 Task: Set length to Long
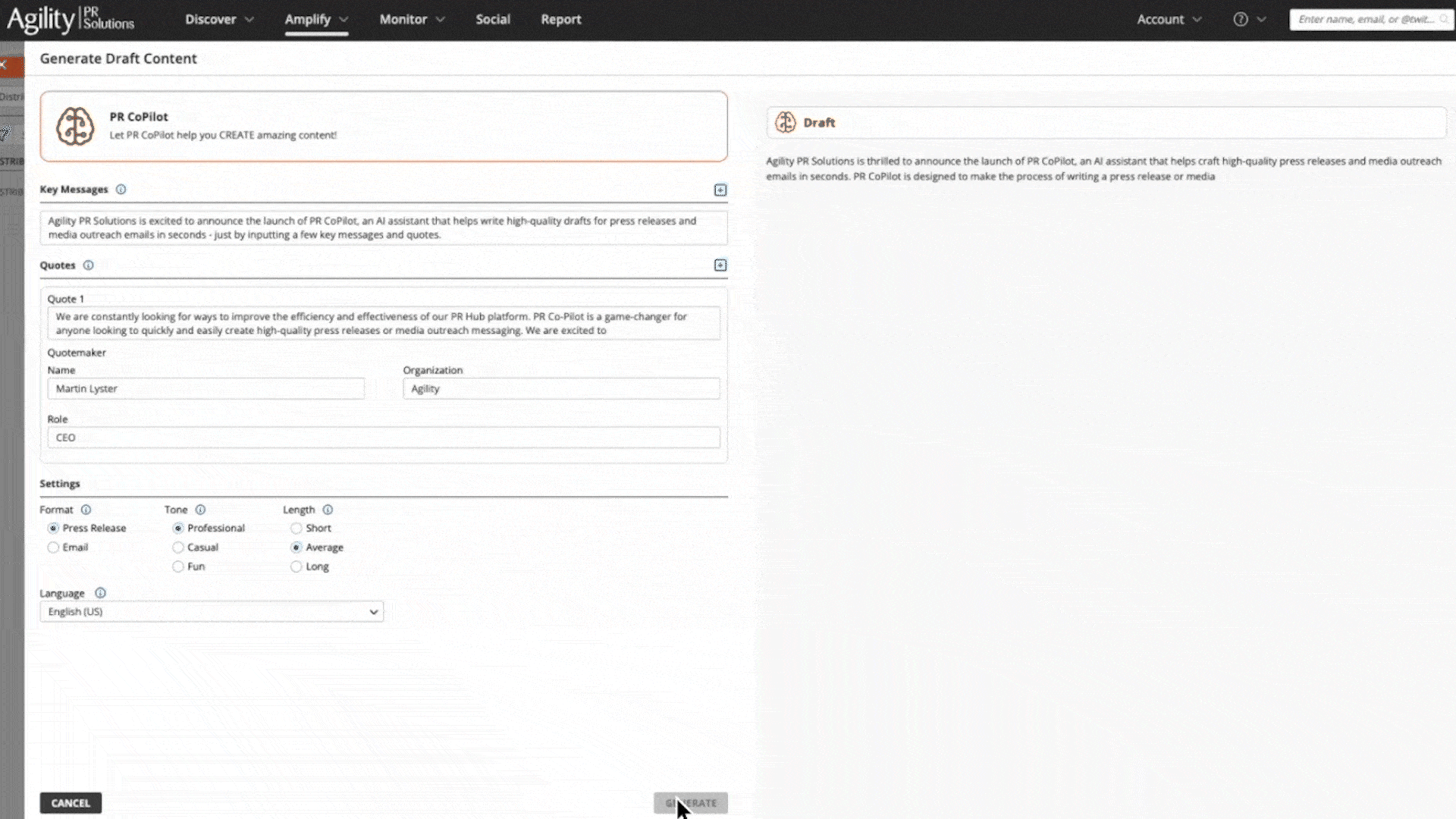click(x=297, y=567)
